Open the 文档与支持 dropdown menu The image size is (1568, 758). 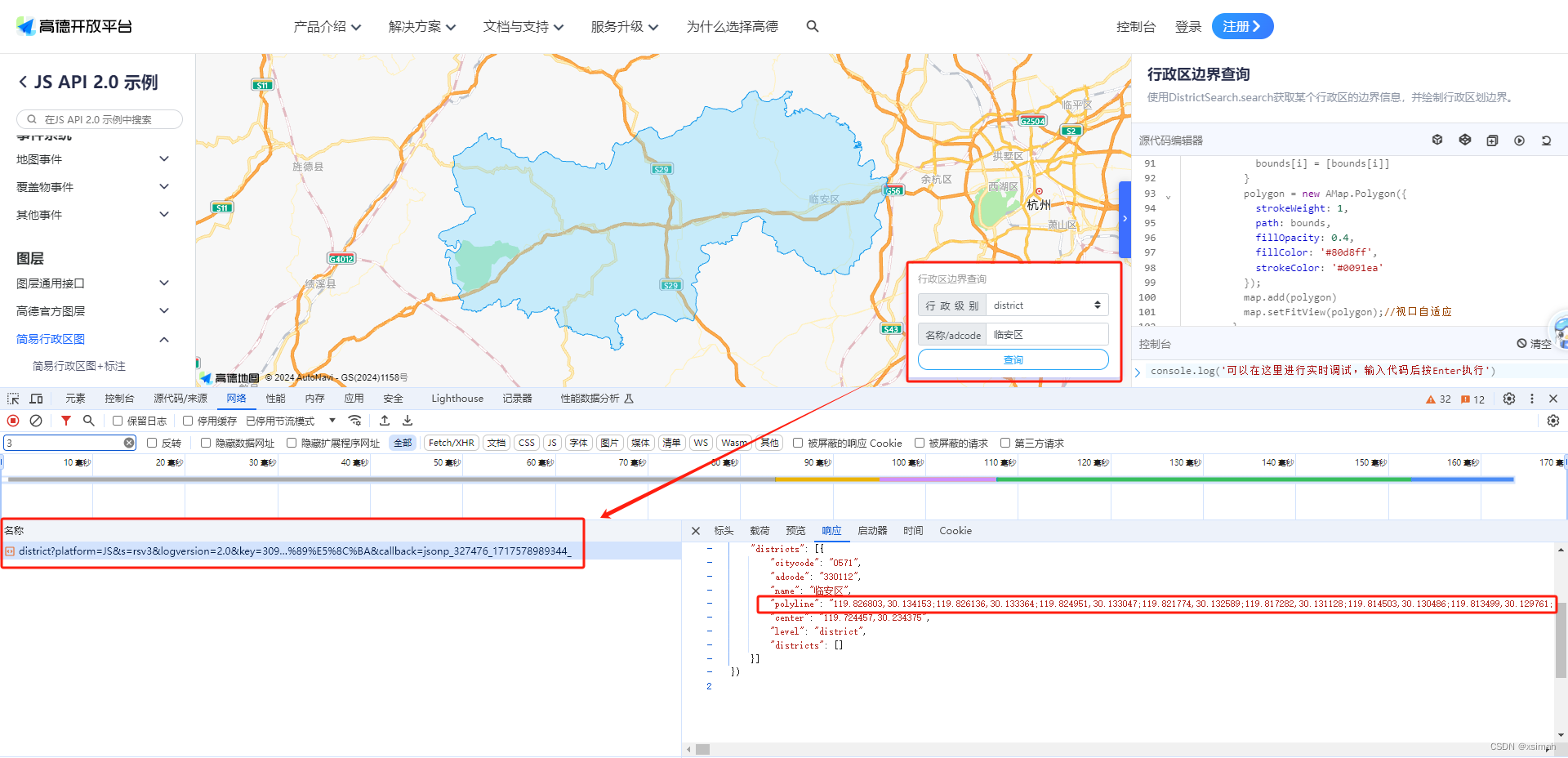pyautogui.click(x=523, y=27)
